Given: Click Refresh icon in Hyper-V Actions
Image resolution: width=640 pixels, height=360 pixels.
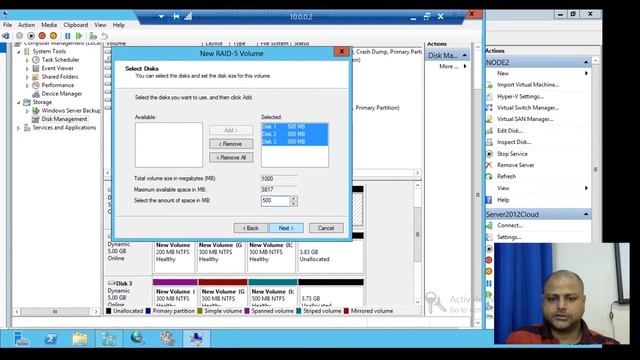Looking at the screenshot, I should (489, 176).
